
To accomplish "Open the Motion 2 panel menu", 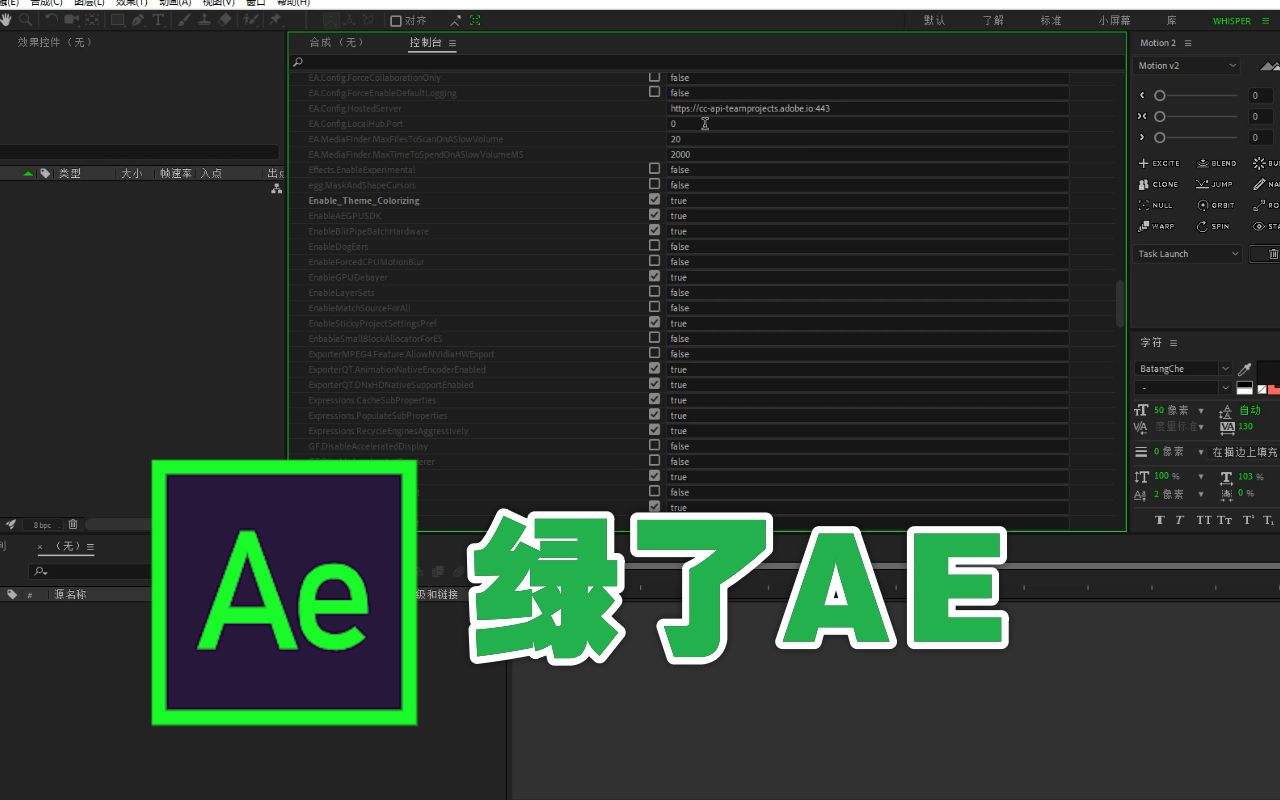I will pos(1188,43).
